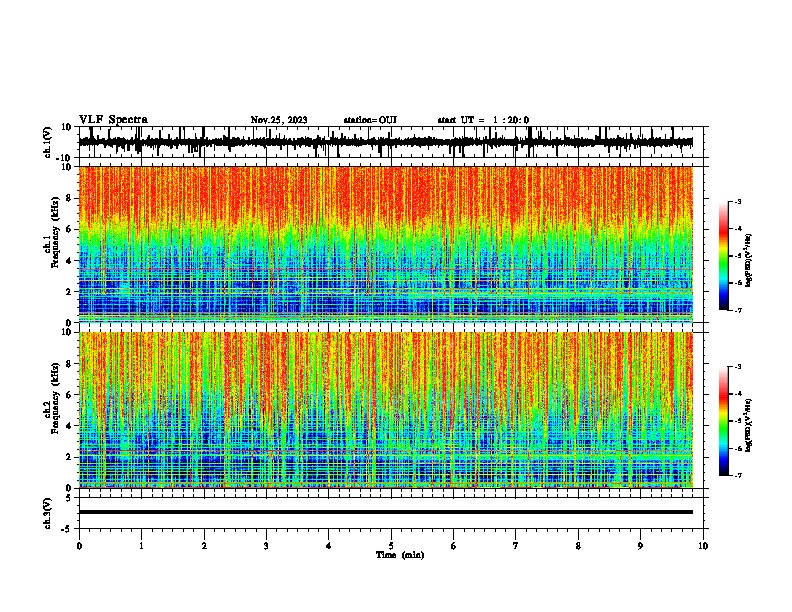Click the "station=OUI" header label
The height and width of the screenshot is (612, 792).
click(370, 120)
